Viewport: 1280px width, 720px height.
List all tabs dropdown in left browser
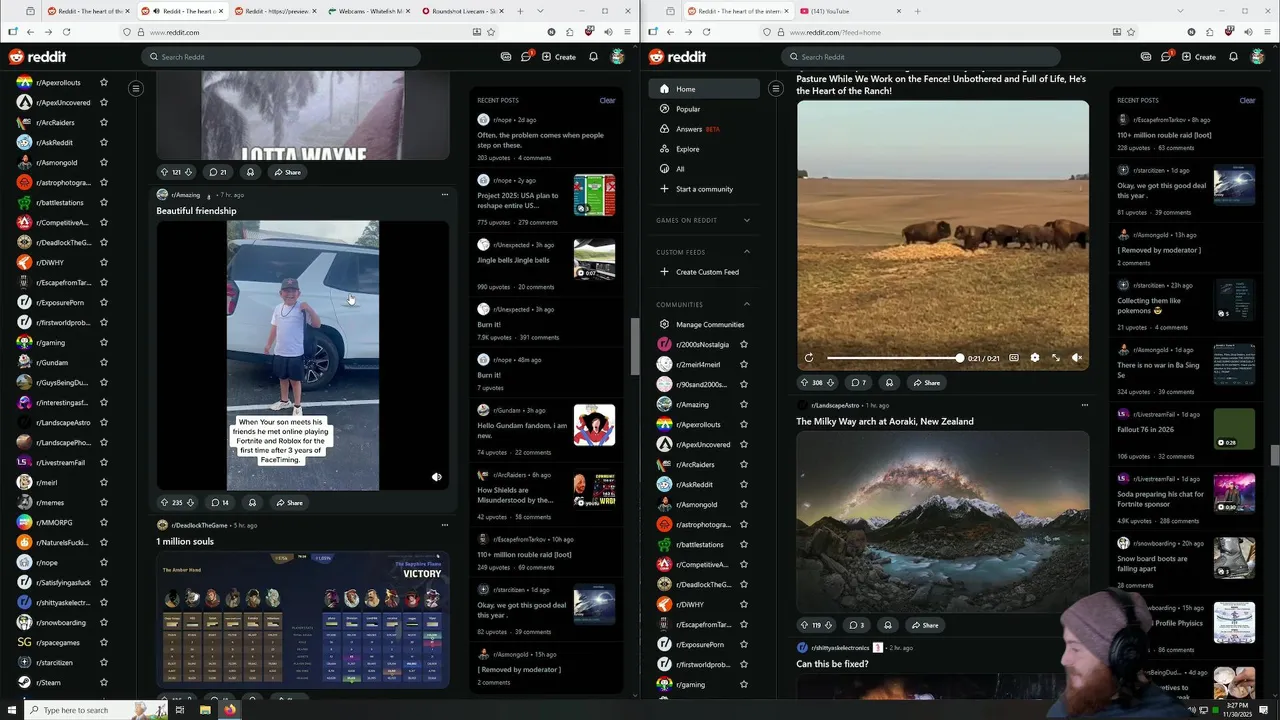541,11
